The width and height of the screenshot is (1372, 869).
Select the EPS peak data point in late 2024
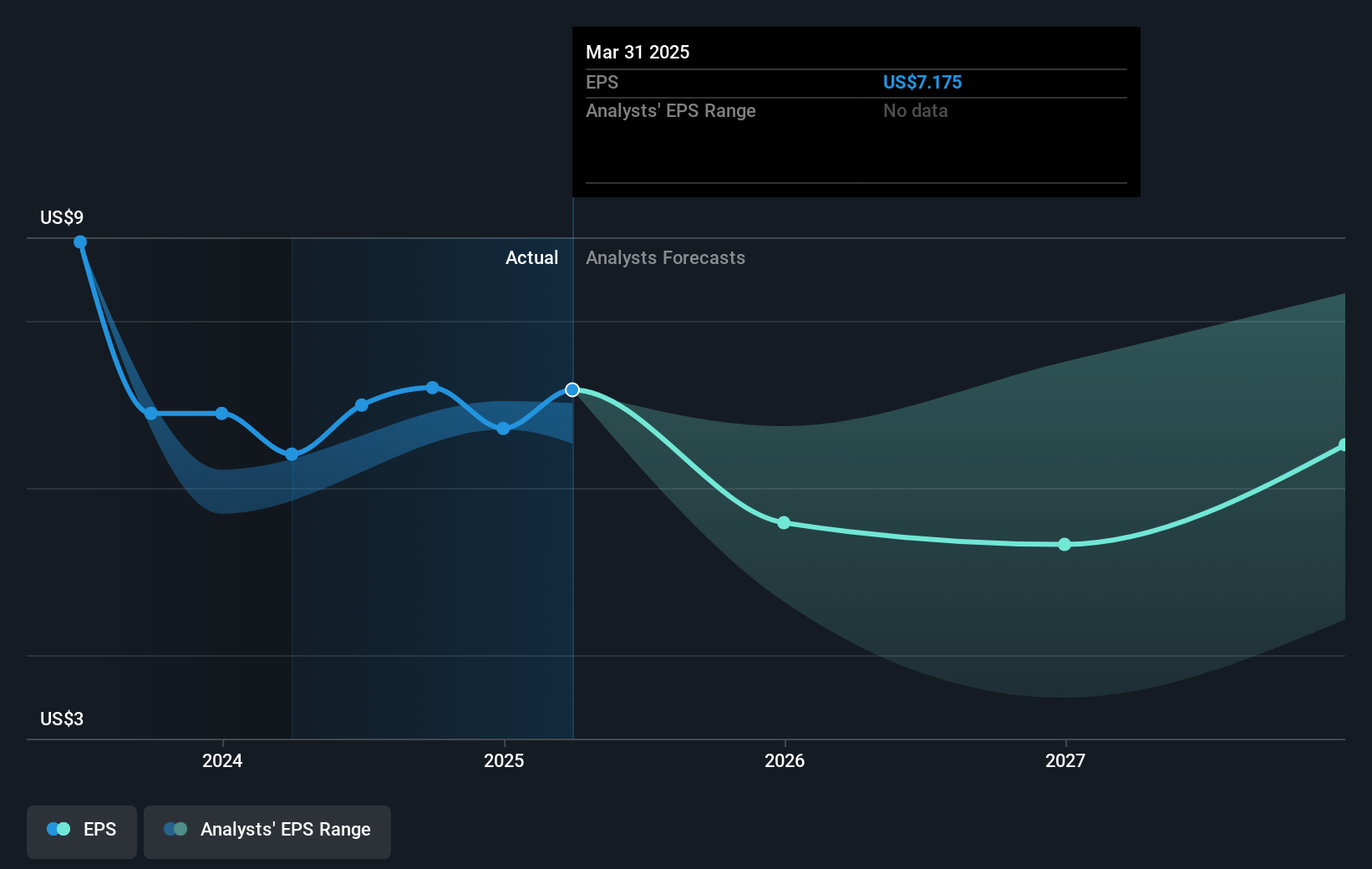coord(432,388)
